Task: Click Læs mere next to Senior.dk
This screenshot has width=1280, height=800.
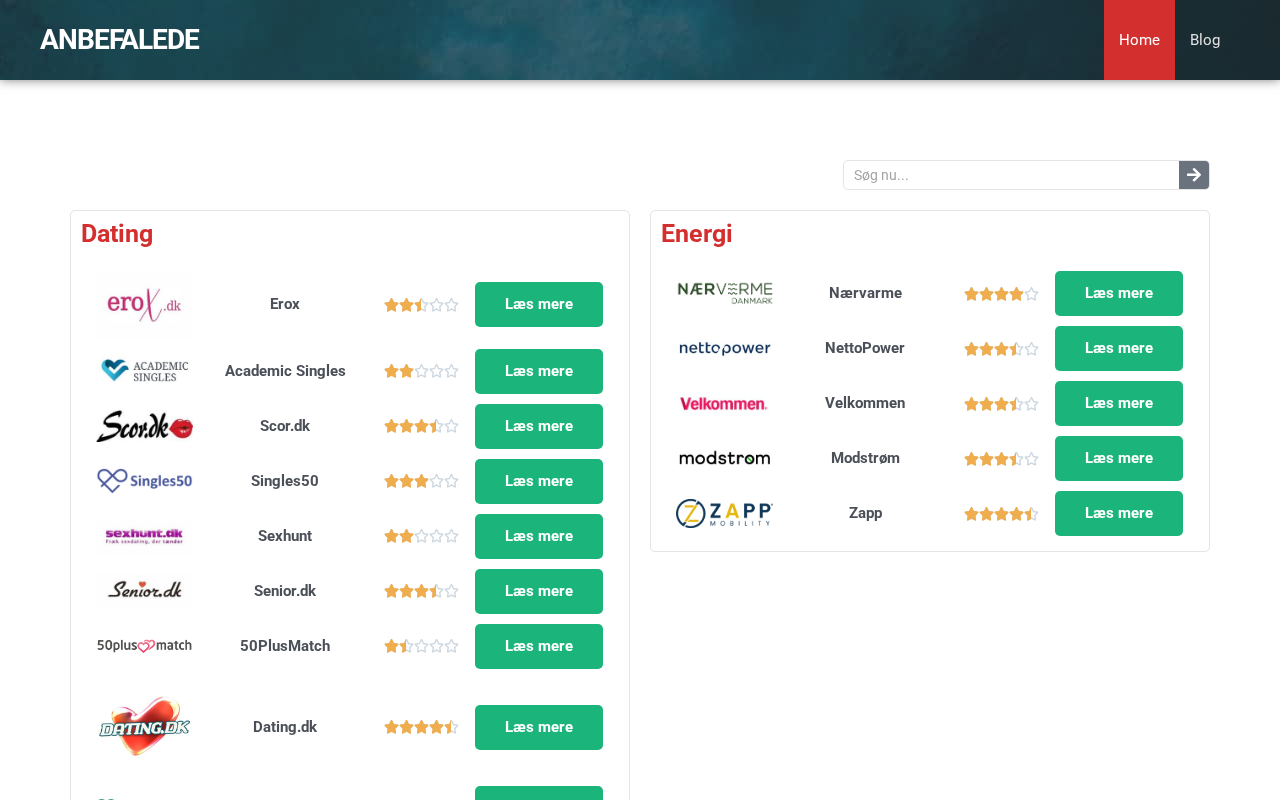Action: (539, 592)
